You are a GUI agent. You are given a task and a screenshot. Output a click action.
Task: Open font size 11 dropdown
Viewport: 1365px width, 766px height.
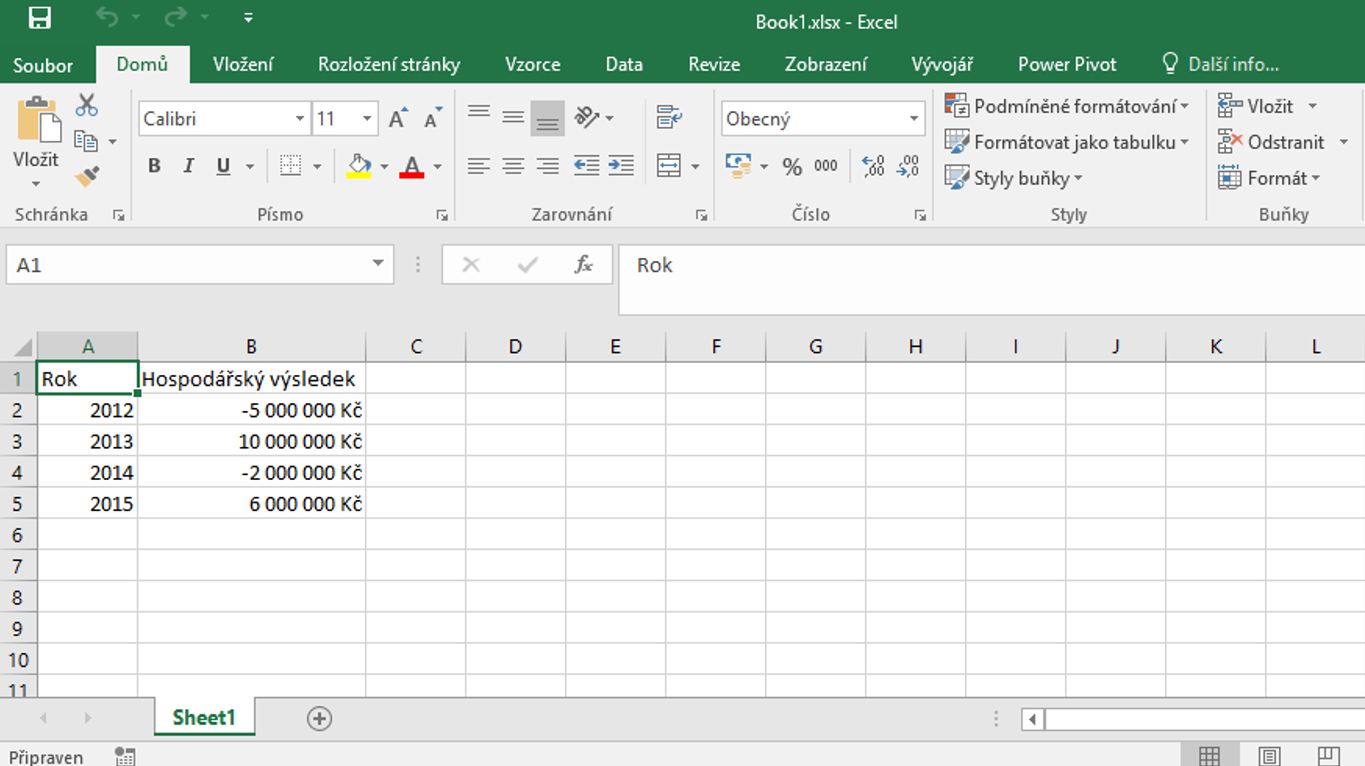click(x=367, y=119)
